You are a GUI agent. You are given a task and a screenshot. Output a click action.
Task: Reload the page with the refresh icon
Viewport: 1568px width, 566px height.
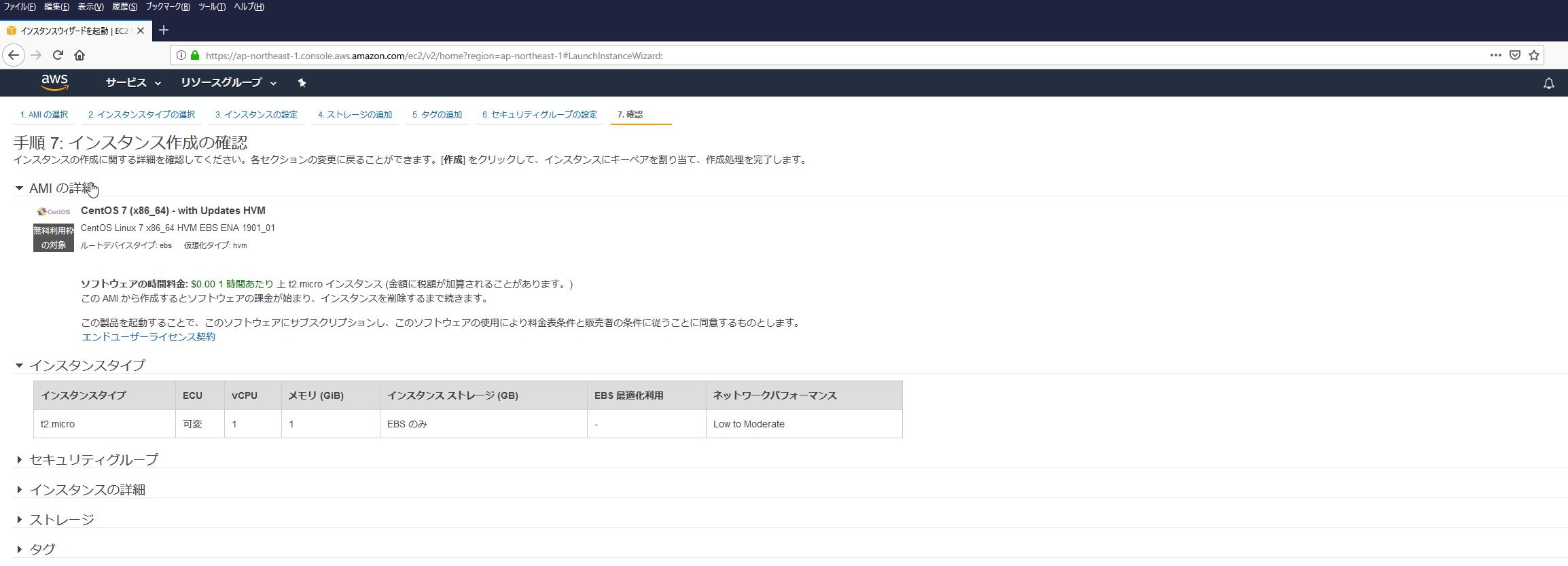pos(58,55)
